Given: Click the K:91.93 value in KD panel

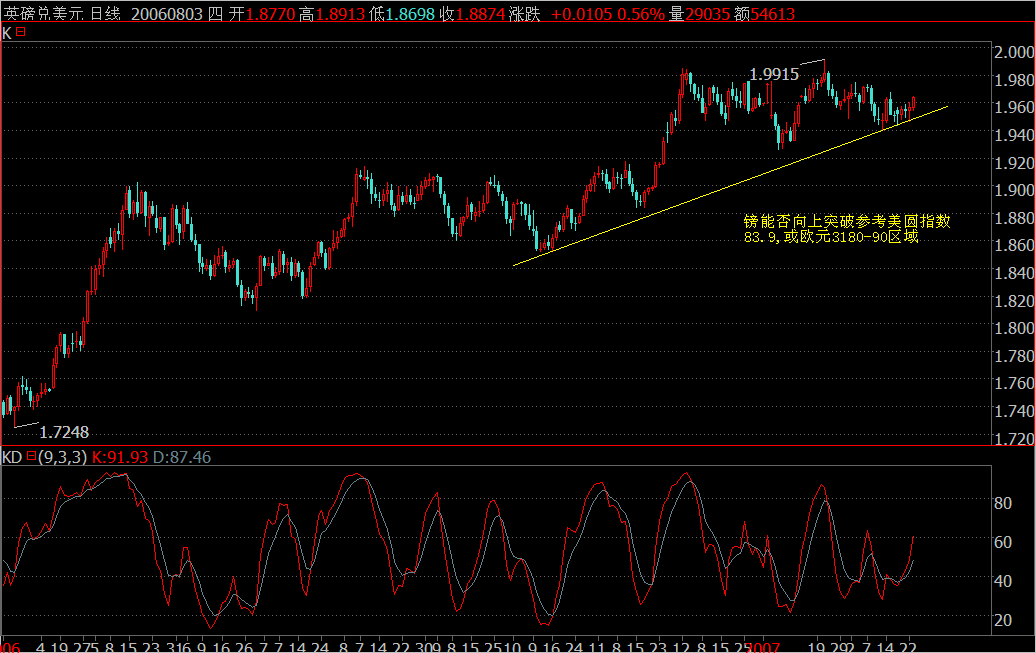Looking at the screenshot, I should 120,460.
